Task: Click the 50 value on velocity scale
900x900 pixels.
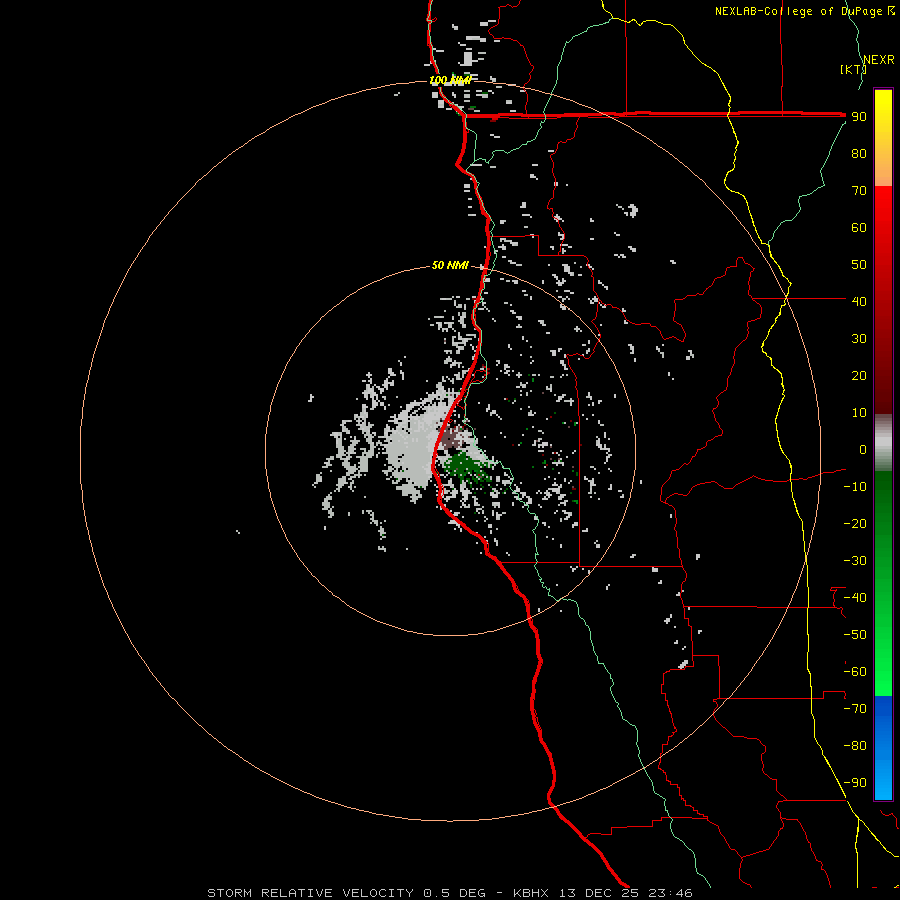Action: [x=859, y=265]
